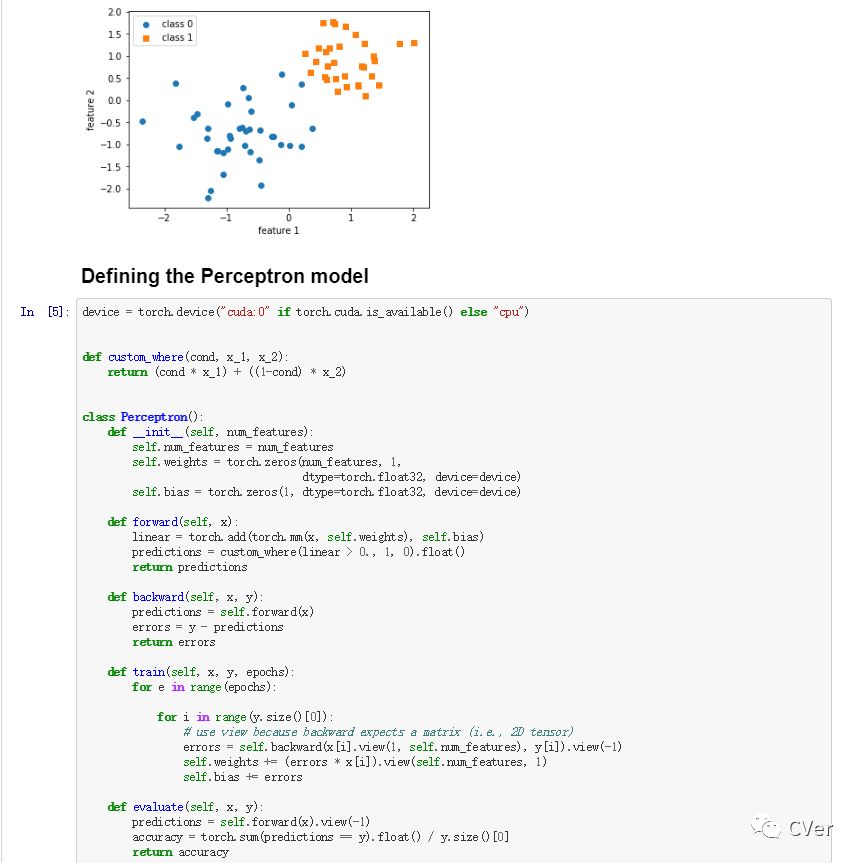Click the "class 1" legend label
The height and width of the screenshot is (863, 860).
point(178,38)
